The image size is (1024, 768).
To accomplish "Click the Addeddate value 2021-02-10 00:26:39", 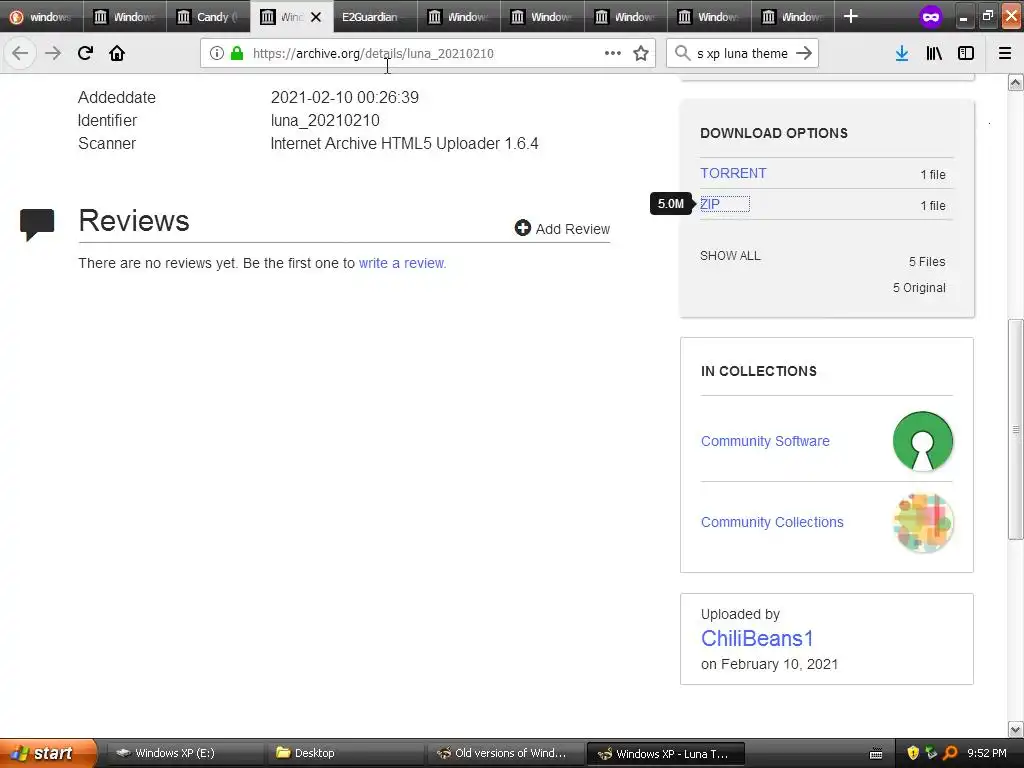I will tap(345, 97).
